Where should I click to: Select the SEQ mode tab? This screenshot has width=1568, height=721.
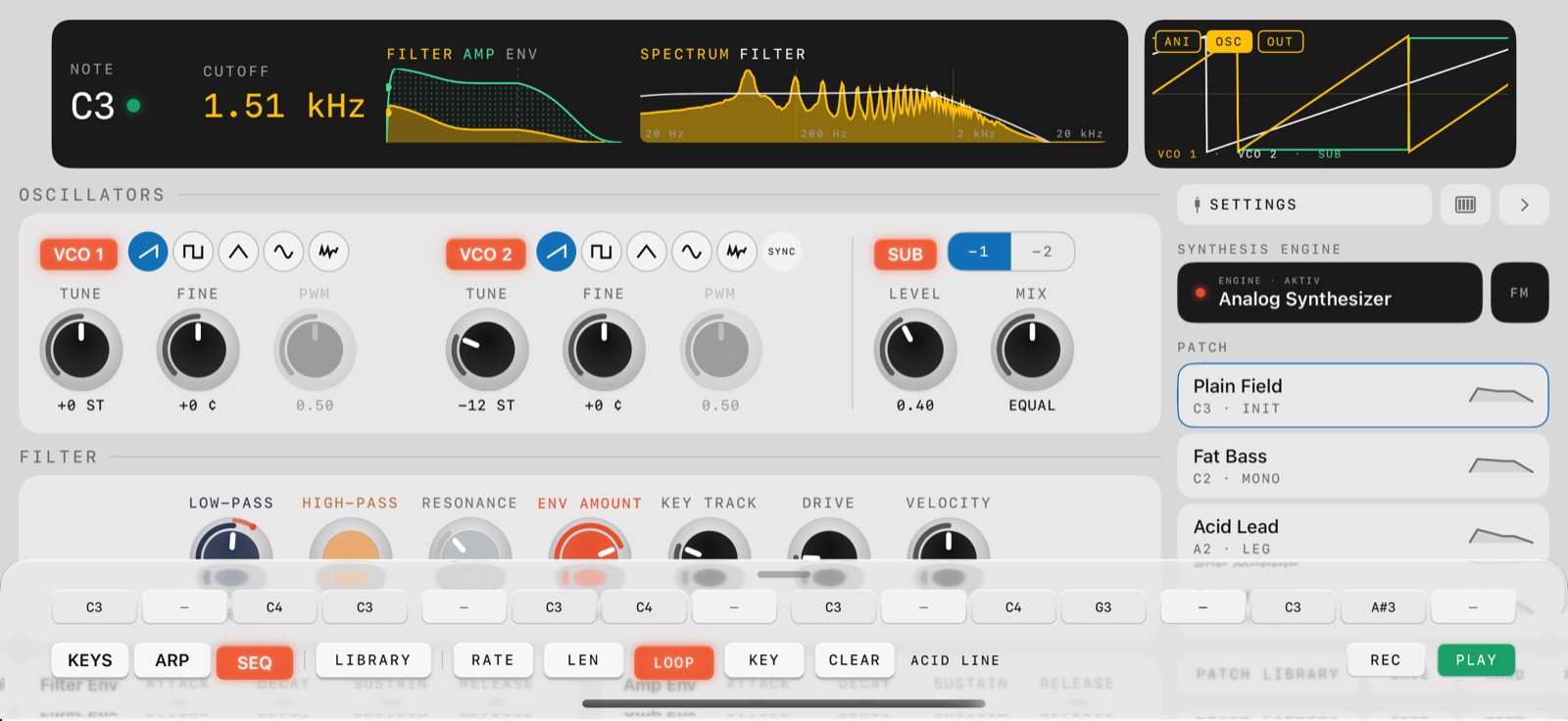click(255, 662)
